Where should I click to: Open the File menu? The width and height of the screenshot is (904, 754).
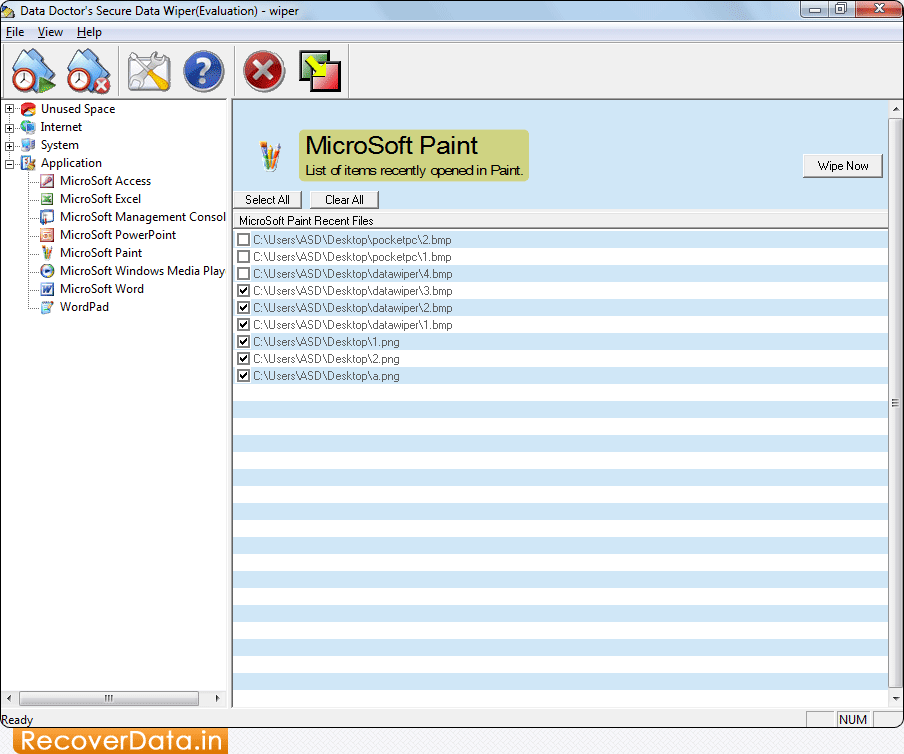pyautogui.click(x=15, y=32)
